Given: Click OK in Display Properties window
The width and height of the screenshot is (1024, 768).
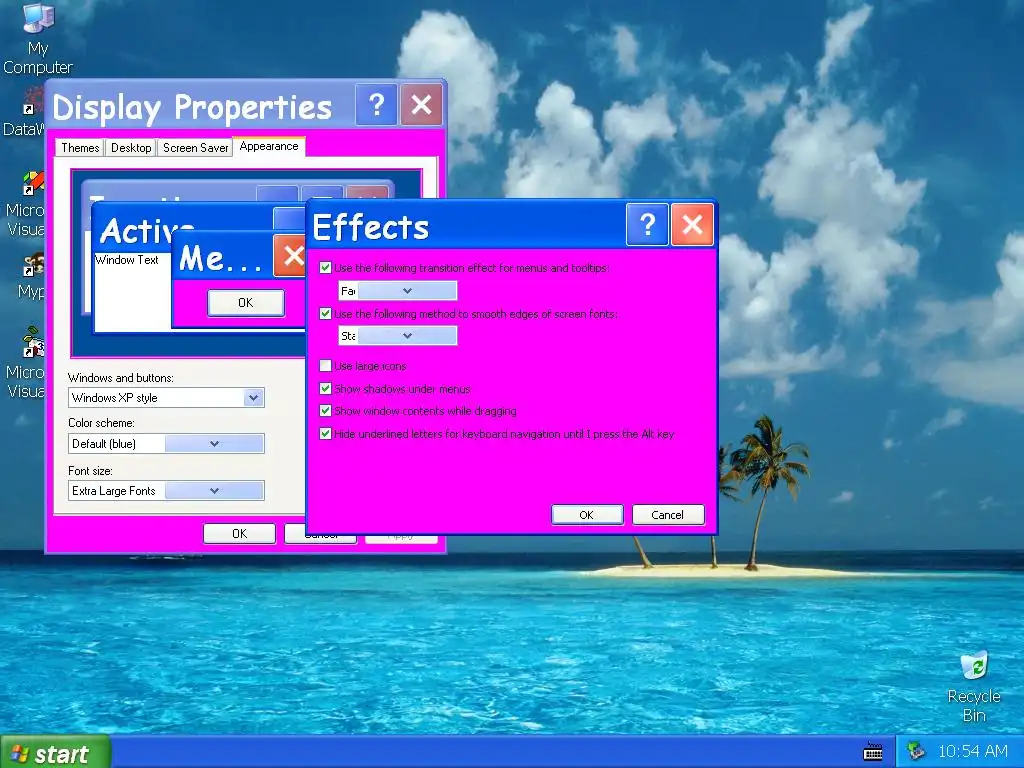Looking at the screenshot, I should (240, 534).
